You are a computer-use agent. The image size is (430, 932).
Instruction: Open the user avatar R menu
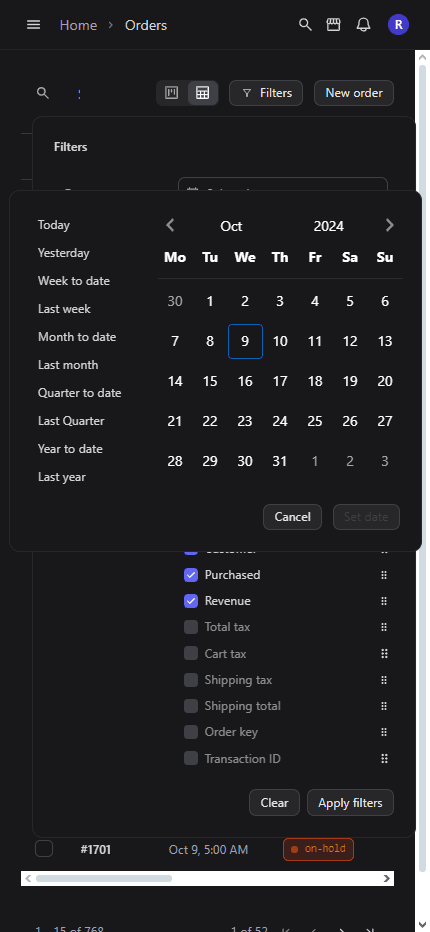398,25
